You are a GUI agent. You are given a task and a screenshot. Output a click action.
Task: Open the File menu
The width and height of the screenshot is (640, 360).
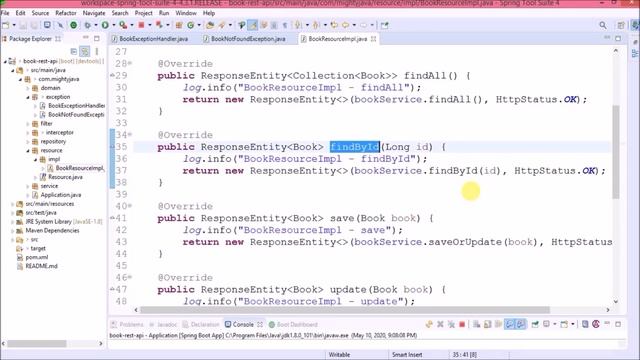tap(5, 13)
